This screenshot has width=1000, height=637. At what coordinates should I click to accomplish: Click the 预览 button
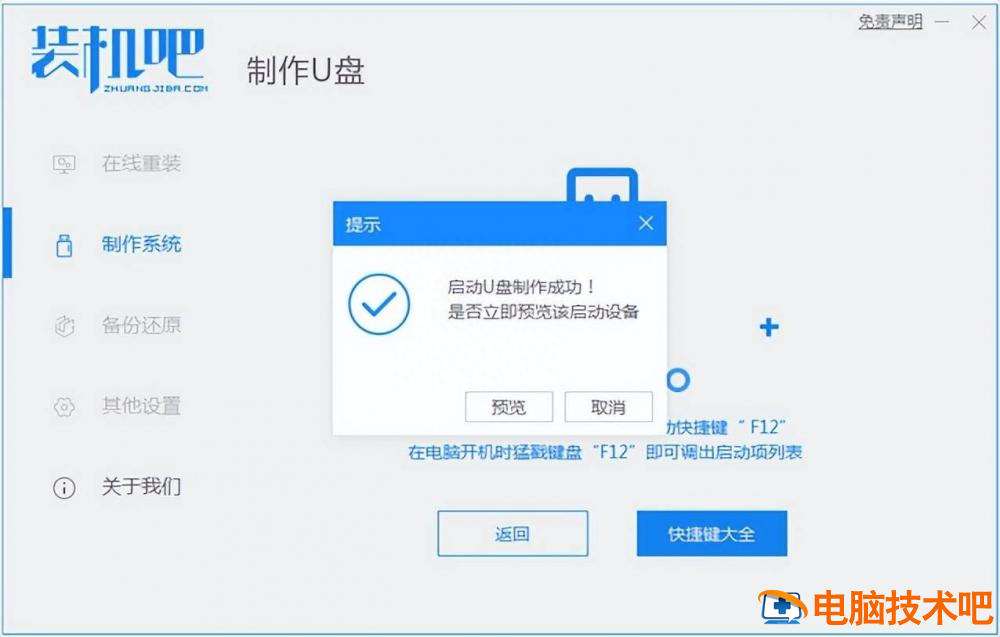pyautogui.click(x=509, y=407)
